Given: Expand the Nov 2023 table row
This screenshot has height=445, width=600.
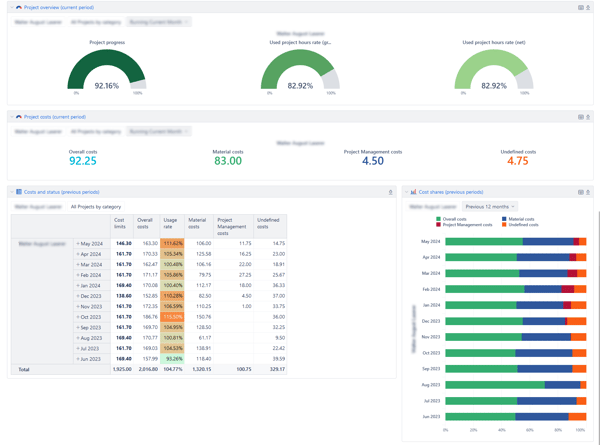Looking at the screenshot, I should 78,306.
